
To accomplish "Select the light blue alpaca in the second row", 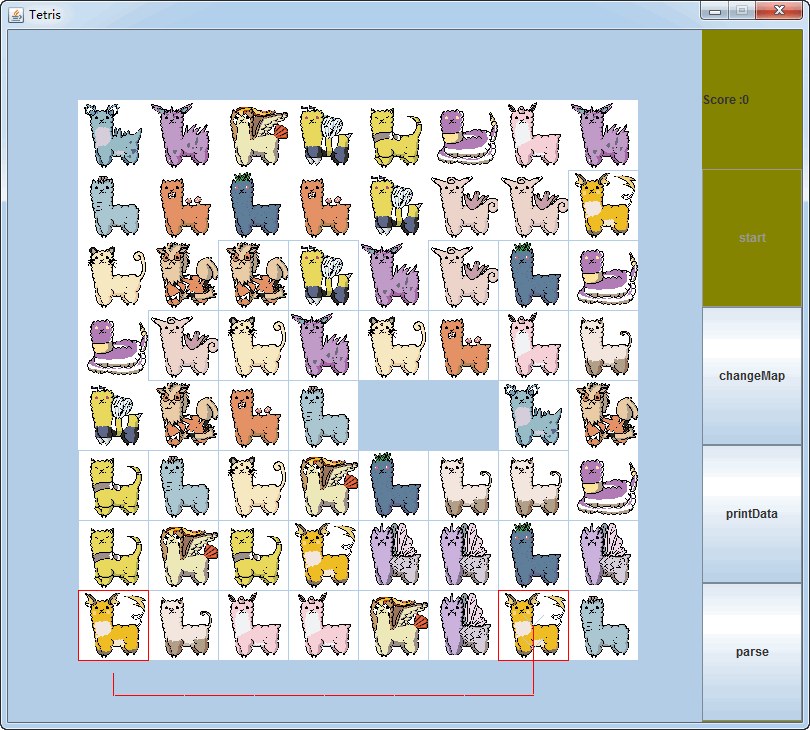I will (113, 206).
